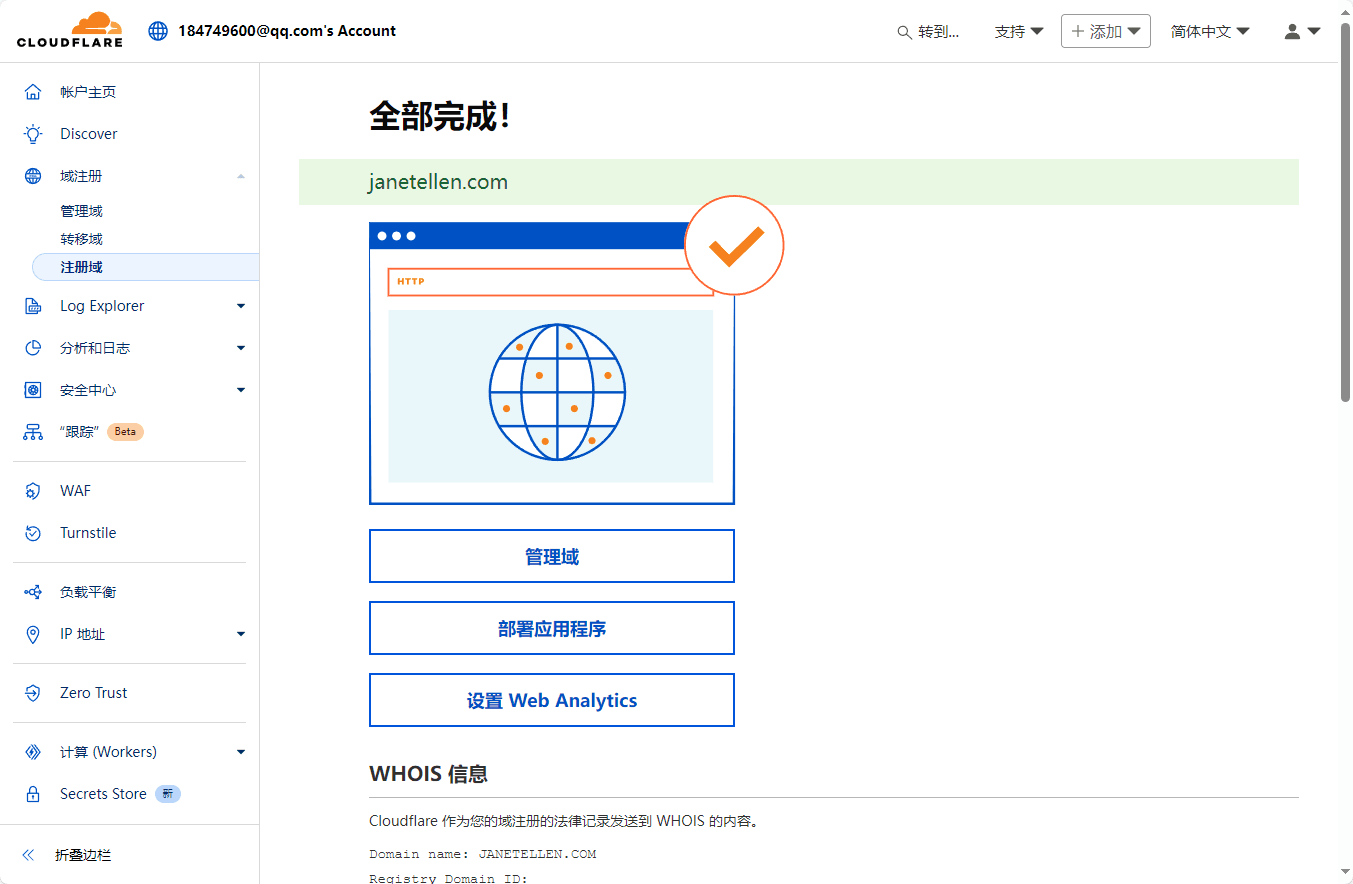The width and height of the screenshot is (1353, 884).
Task: Click the Turnstile icon in sidebar
Action: pos(33,533)
